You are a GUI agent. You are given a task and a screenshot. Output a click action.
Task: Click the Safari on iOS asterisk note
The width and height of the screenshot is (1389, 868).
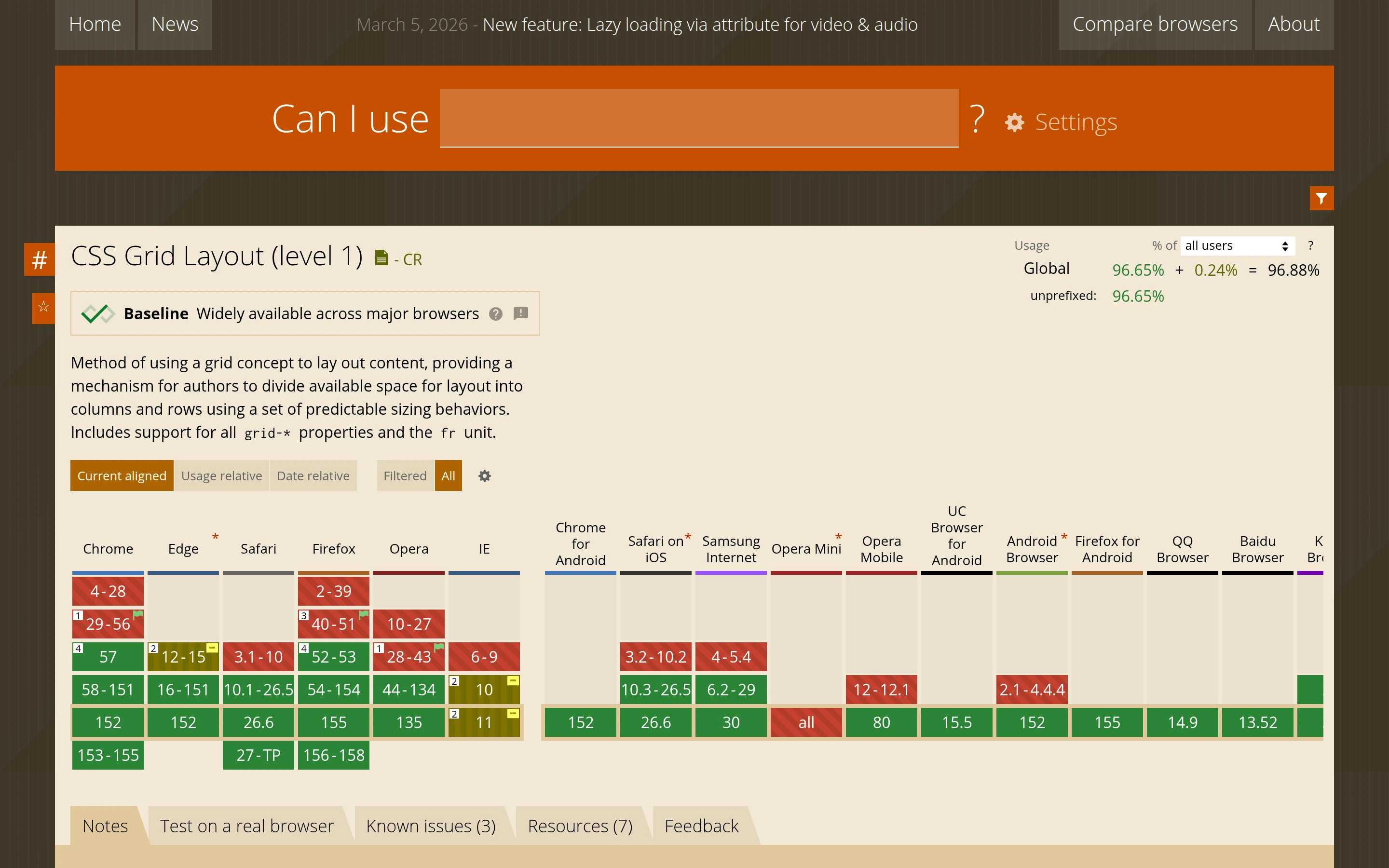(x=688, y=537)
